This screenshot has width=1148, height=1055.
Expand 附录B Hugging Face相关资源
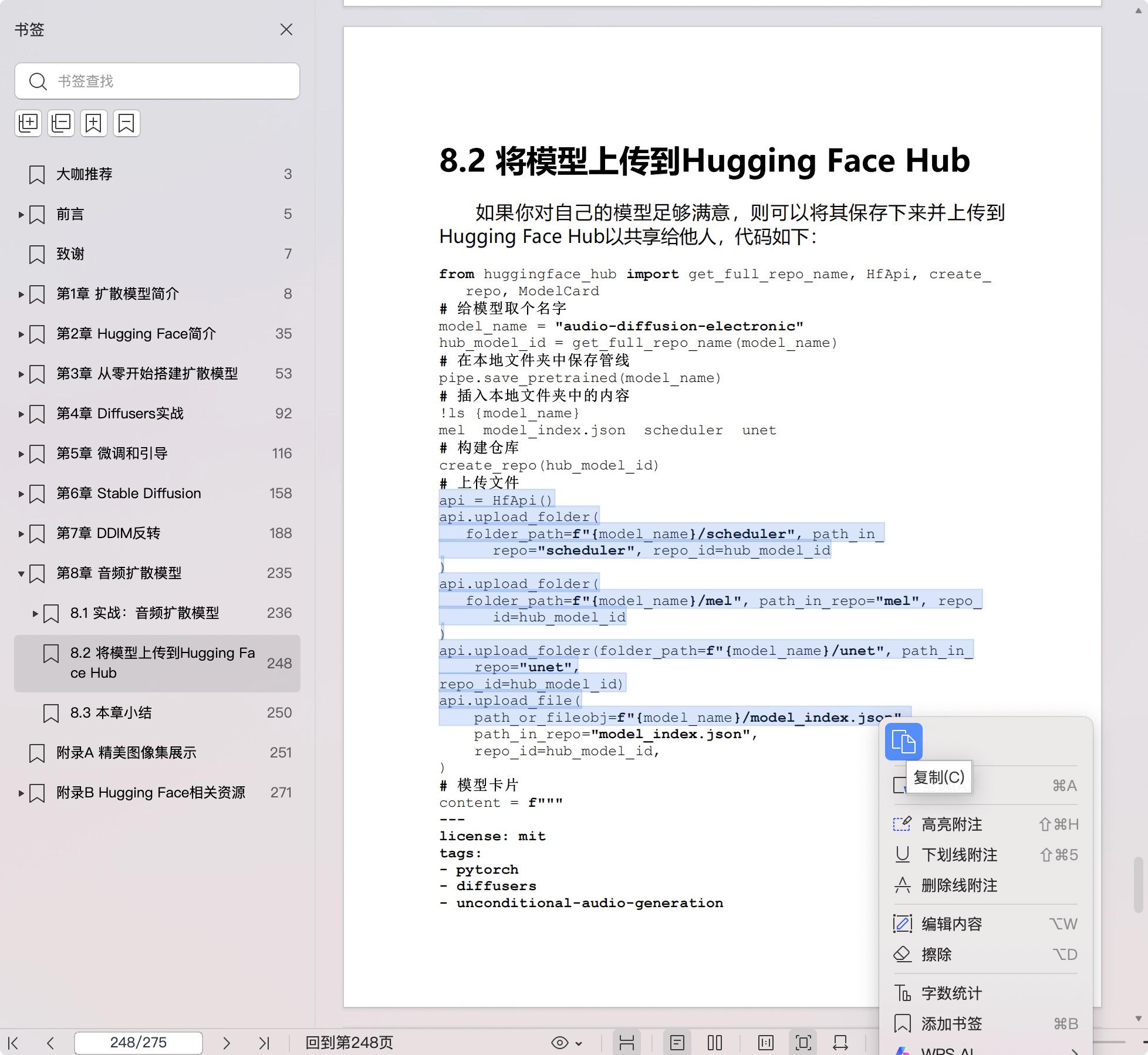coord(21,793)
